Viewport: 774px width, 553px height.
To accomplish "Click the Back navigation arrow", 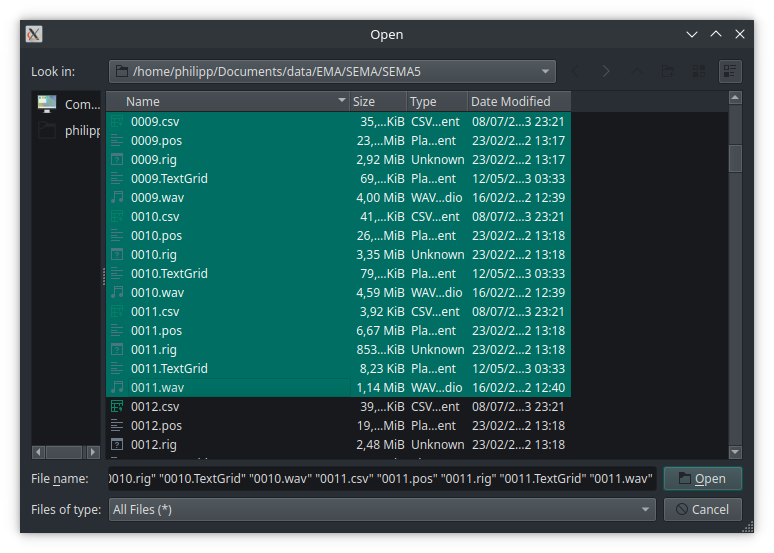I will pyautogui.click(x=575, y=71).
